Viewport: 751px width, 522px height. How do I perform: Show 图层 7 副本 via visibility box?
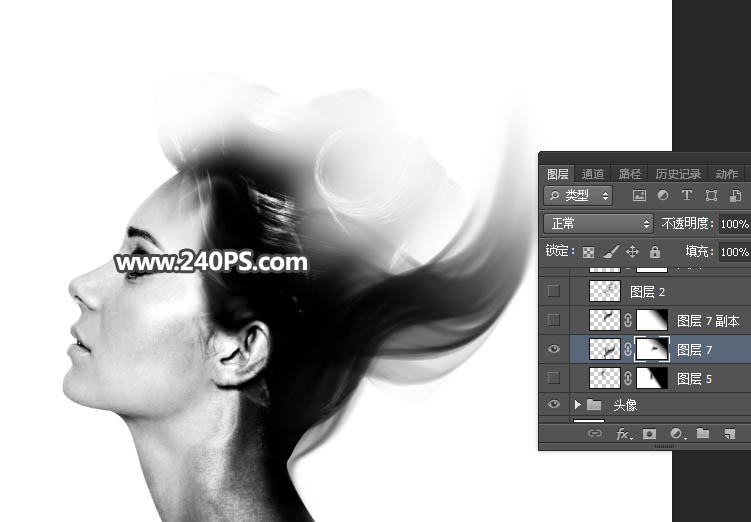[554, 320]
